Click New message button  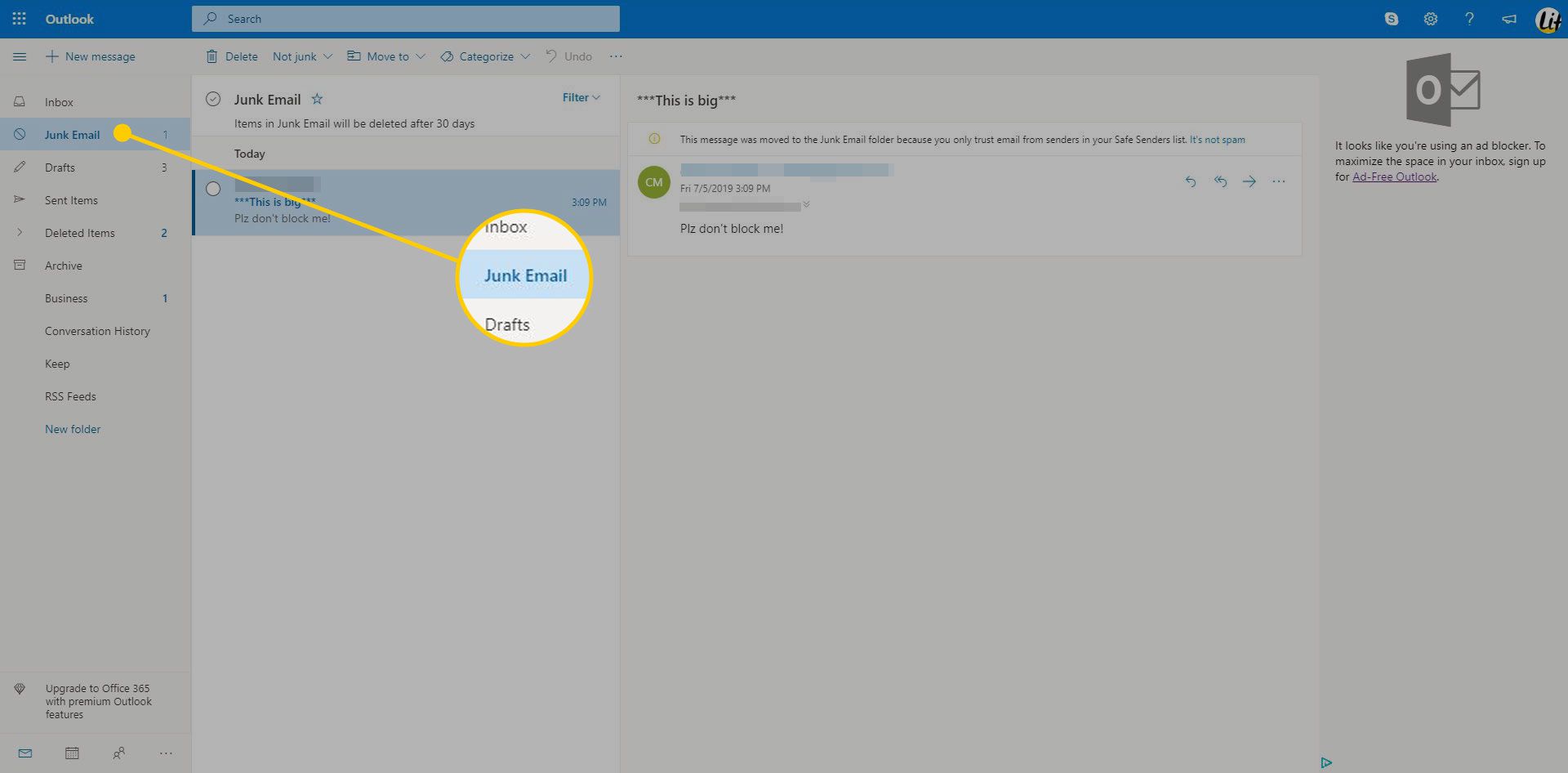[91, 56]
